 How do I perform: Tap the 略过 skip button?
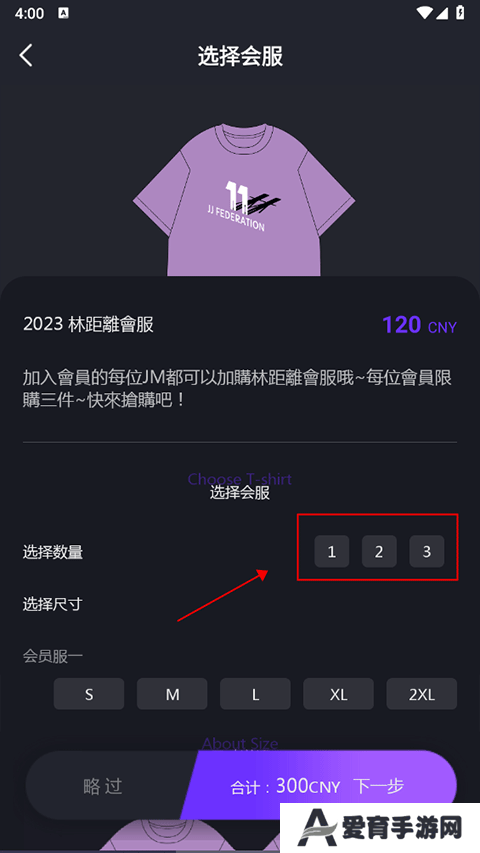pos(103,786)
